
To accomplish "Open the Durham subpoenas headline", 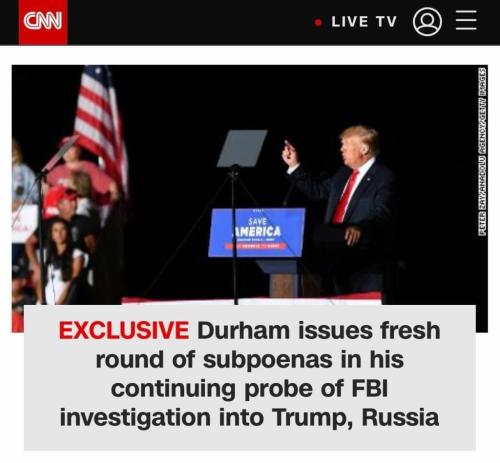I will [x=250, y=374].
